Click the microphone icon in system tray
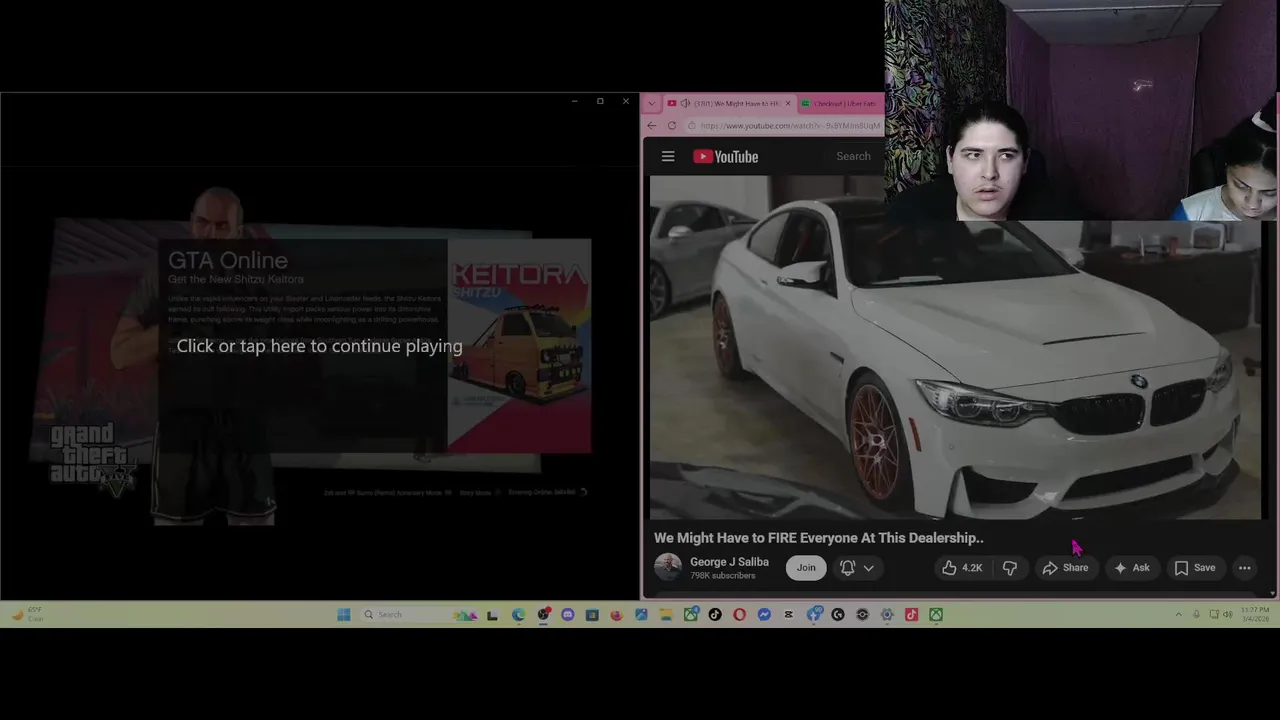 click(x=1196, y=614)
